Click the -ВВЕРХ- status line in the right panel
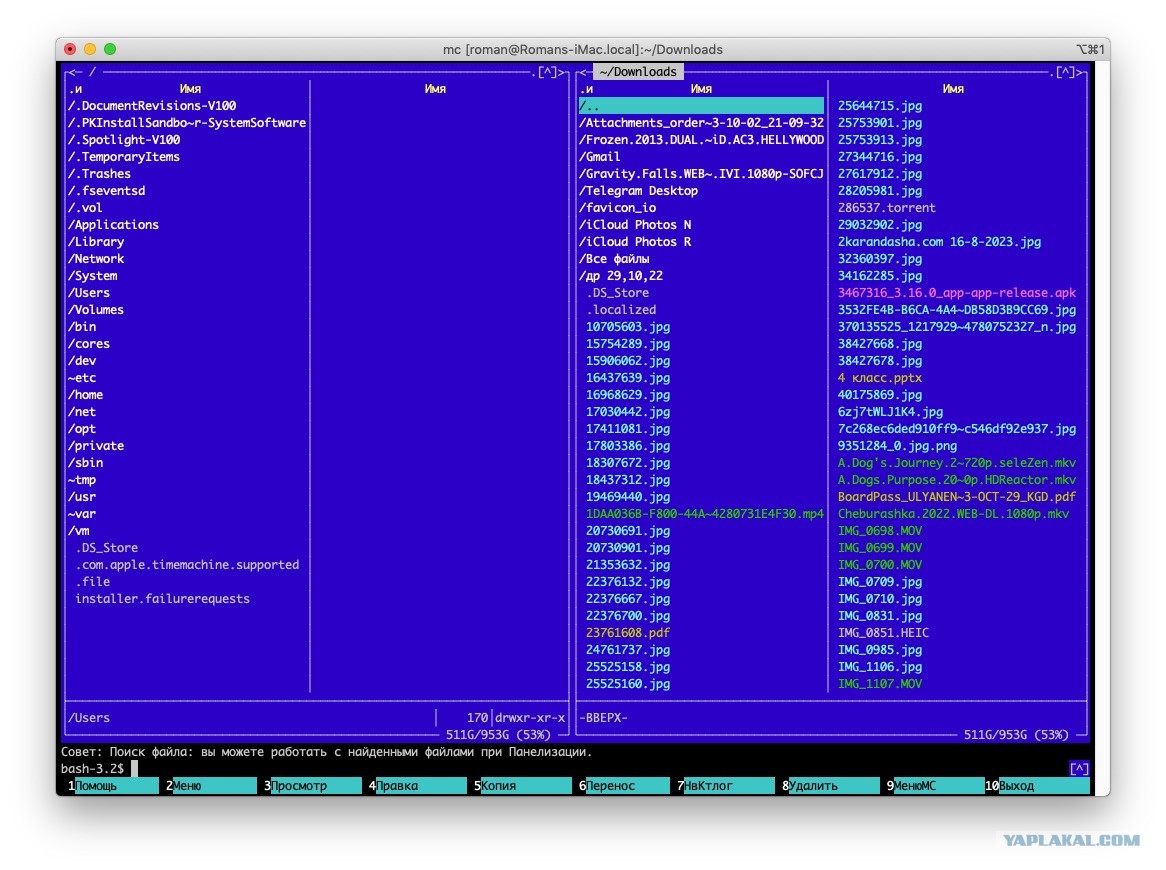The image size is (1166, 870). (x=603, y=718)
